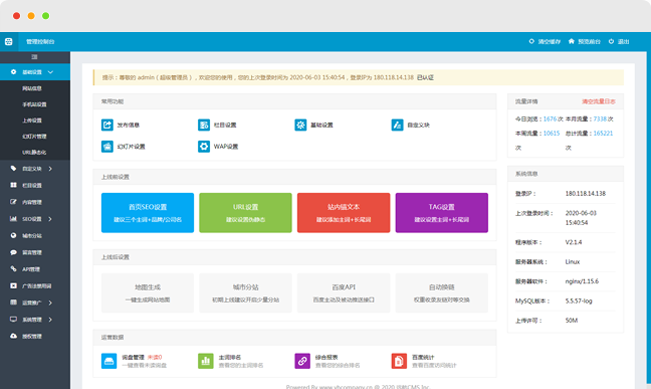Expand the 系统管理 sidebar menu

pos(35,320)
